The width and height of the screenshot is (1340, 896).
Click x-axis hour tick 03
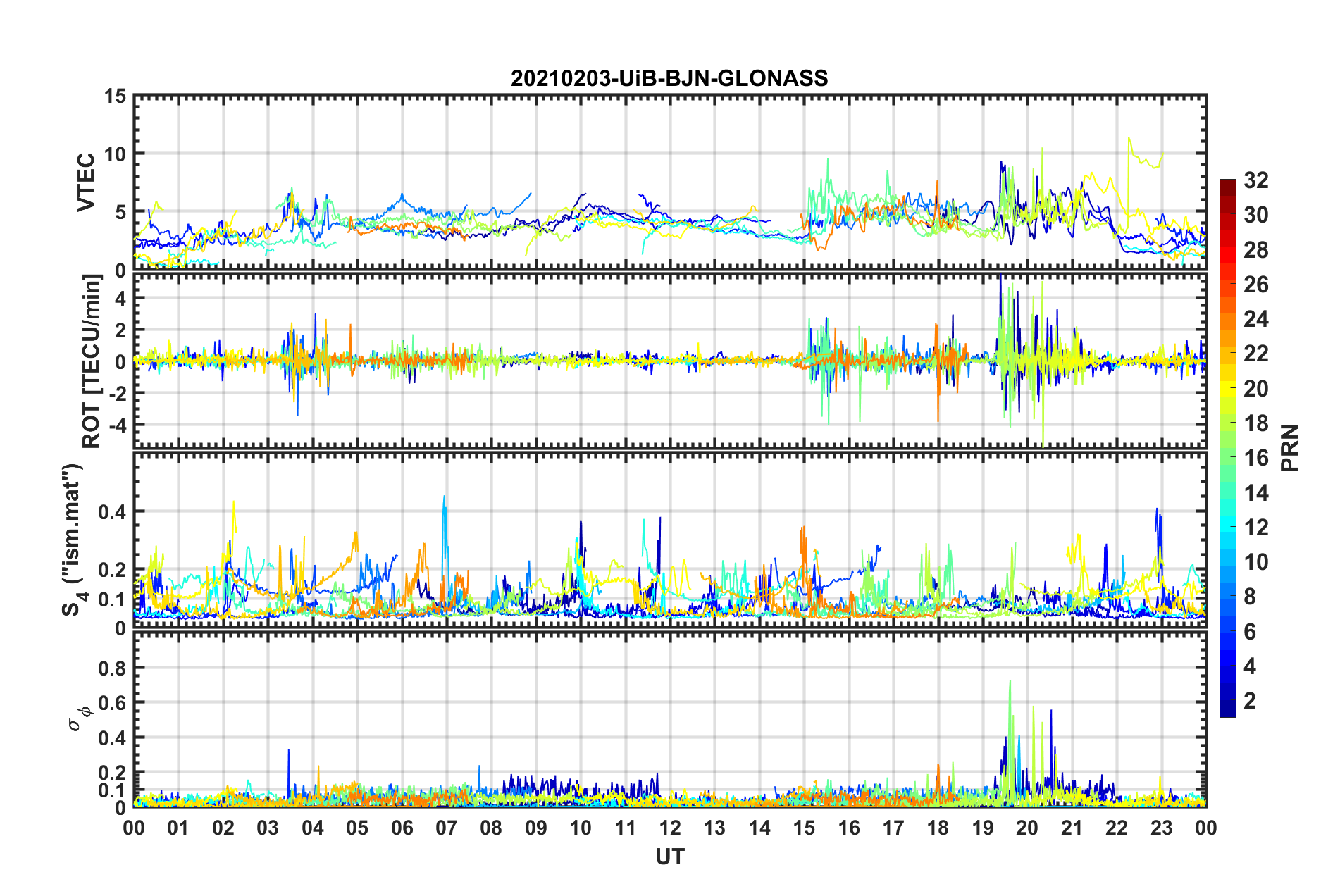[268, 828]
